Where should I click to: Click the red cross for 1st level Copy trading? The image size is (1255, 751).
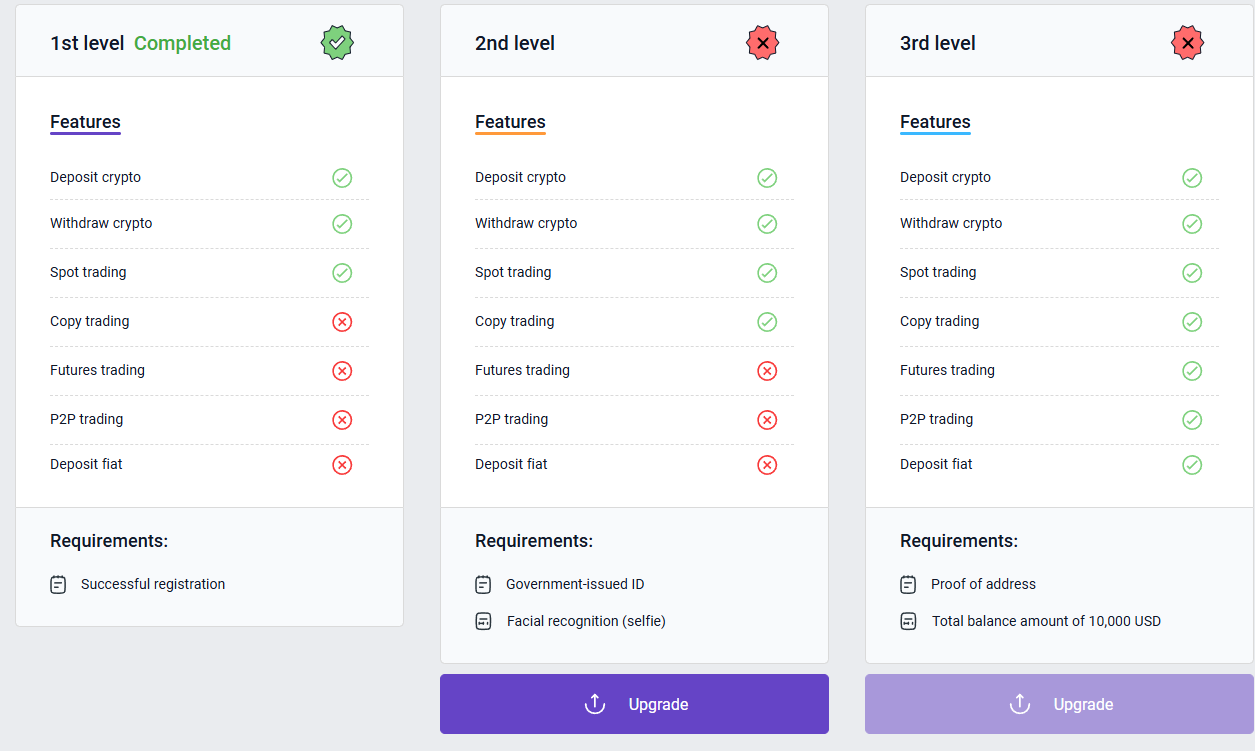click(342, 322)
